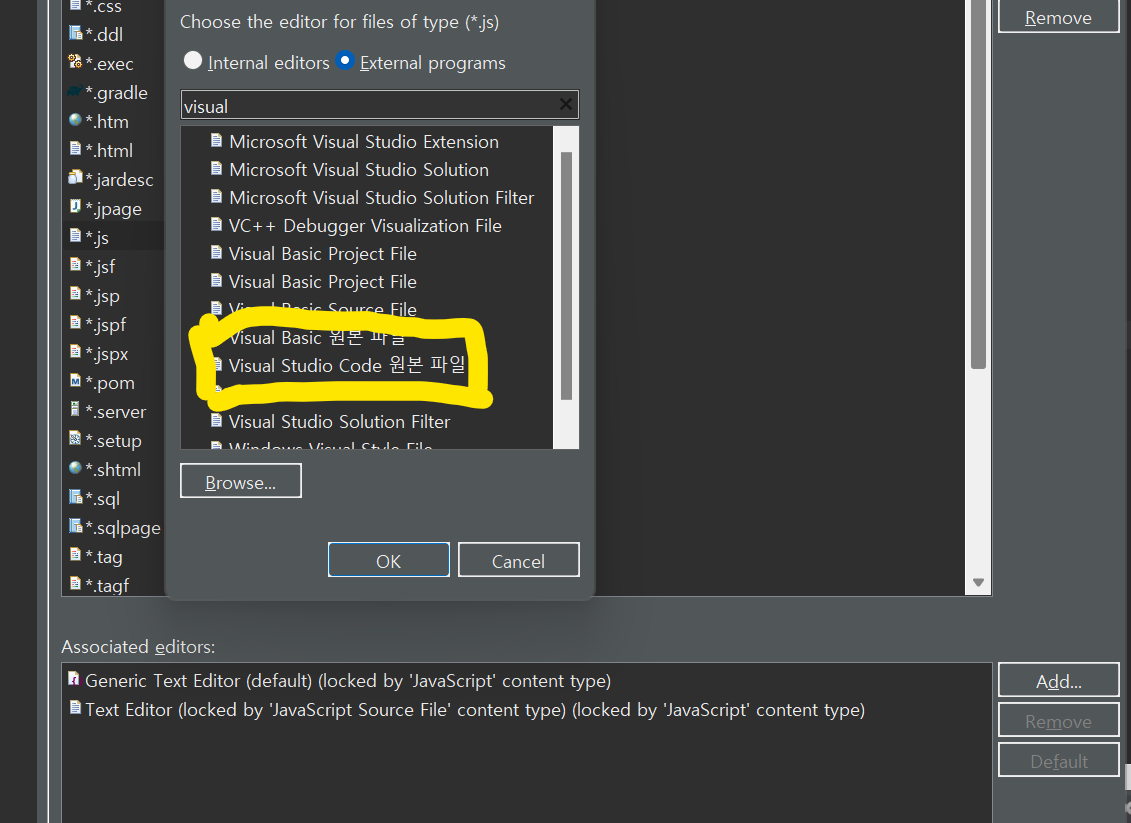Select *.jspf file type
The image size is (1131, 823).
click(x=105, y=325)
